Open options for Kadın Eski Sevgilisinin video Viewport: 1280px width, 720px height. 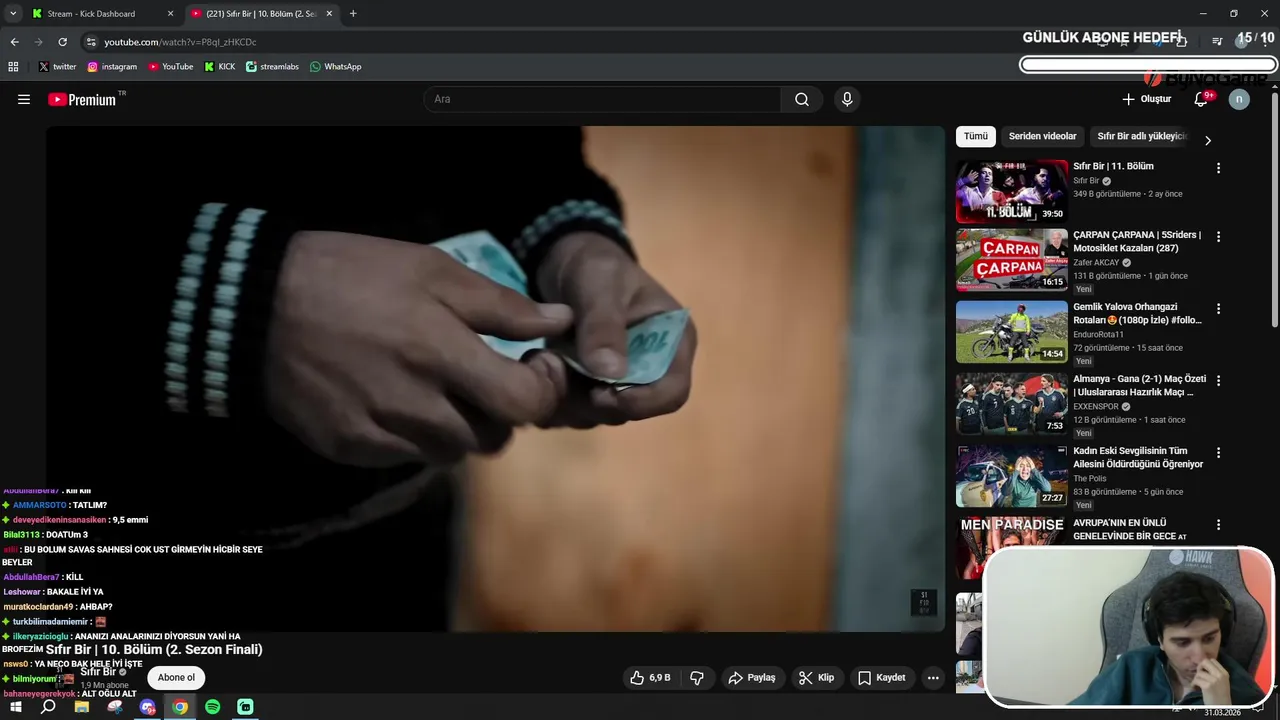[1218, 453]
